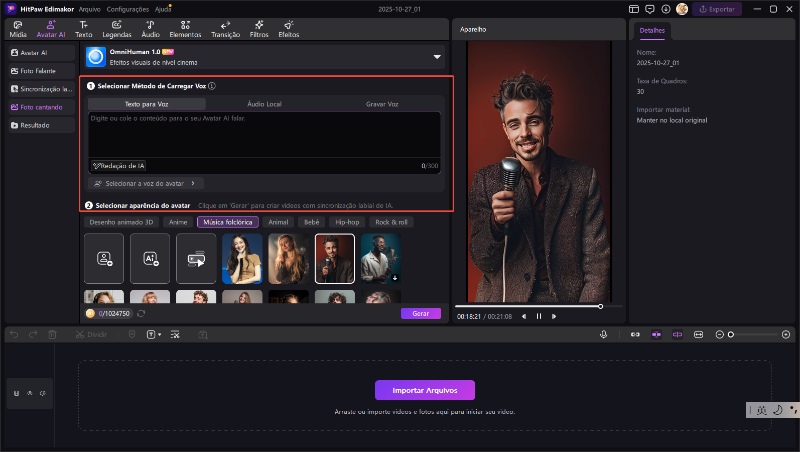This screenshot has width=800, height=452.
Task: Open the Transição tool tab
Action: (x=226, y=29)
